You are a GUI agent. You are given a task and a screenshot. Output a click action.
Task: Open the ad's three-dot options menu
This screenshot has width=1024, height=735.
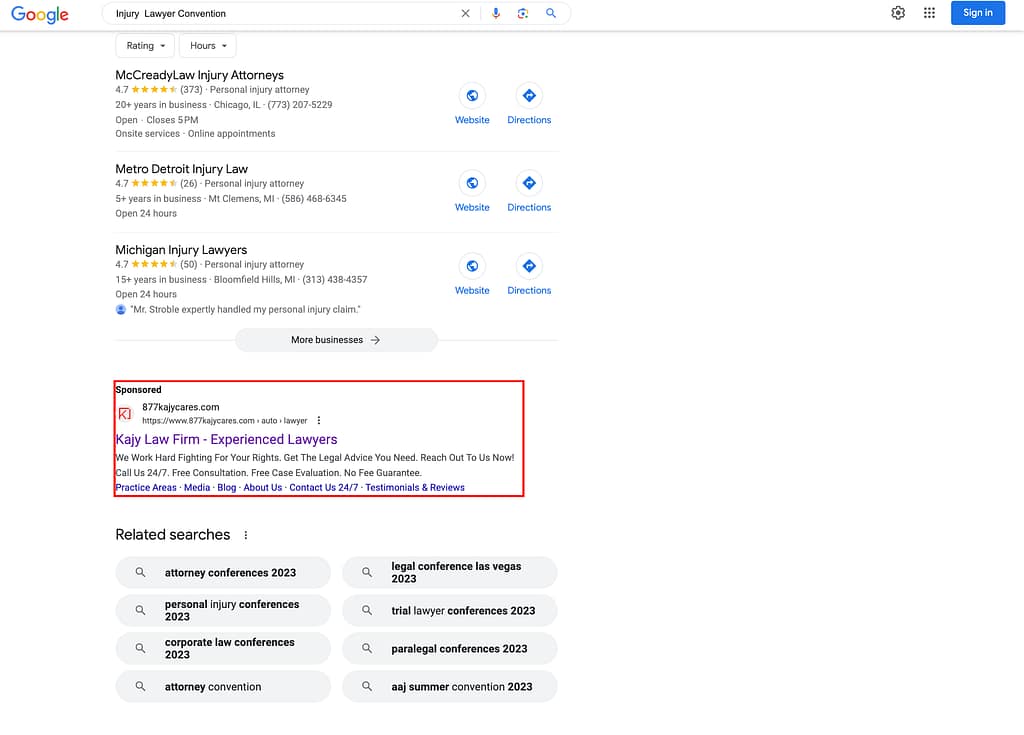(319, 421)
